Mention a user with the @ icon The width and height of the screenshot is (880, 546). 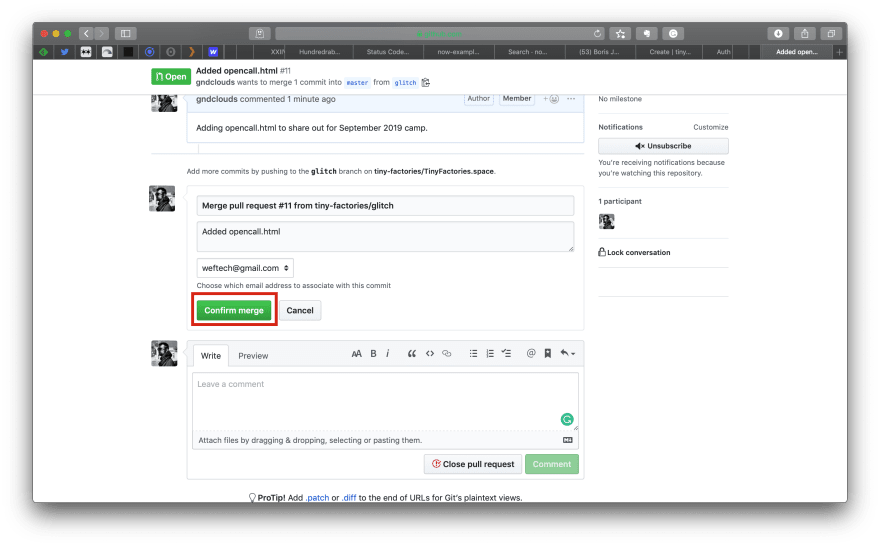(531, 354)
